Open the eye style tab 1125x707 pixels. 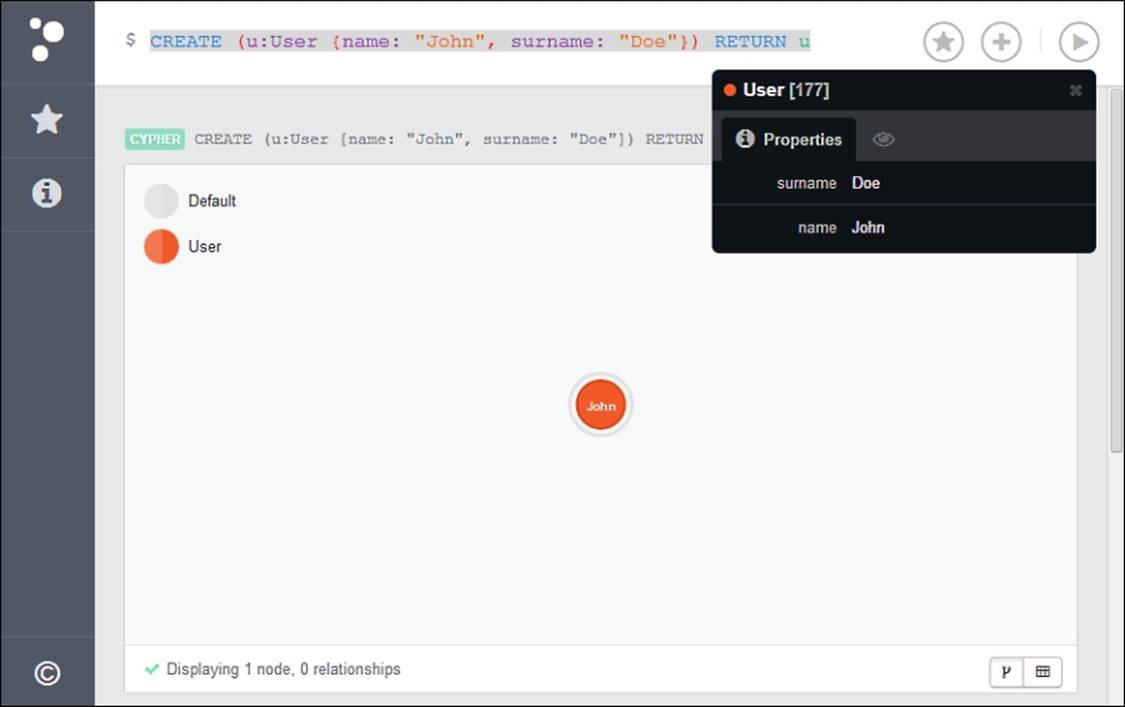coord(883,140)
